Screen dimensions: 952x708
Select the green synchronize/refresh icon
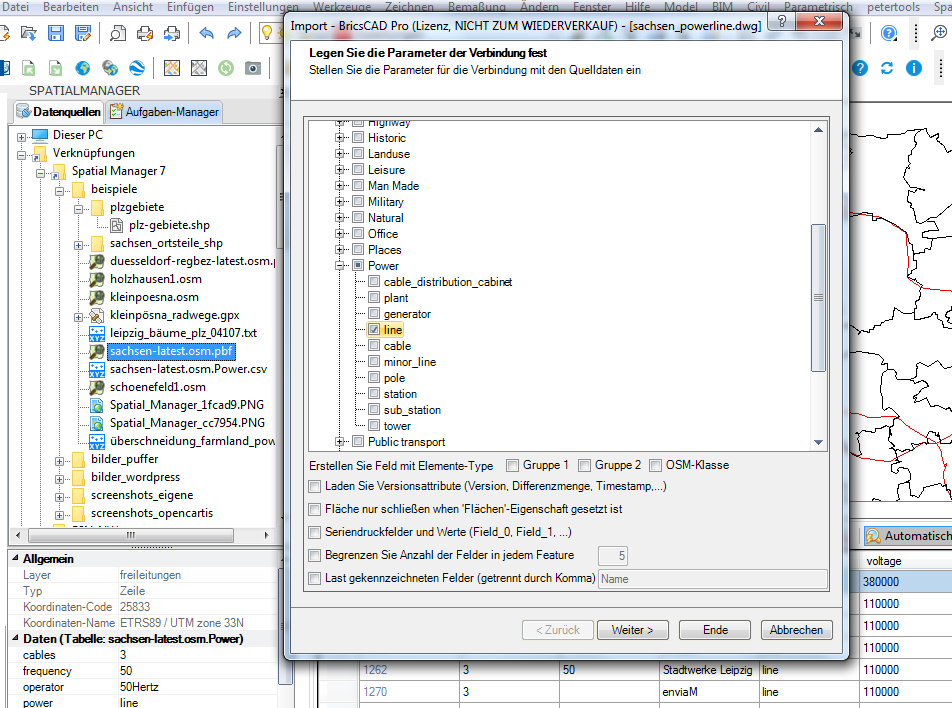[x=227, y=68]
